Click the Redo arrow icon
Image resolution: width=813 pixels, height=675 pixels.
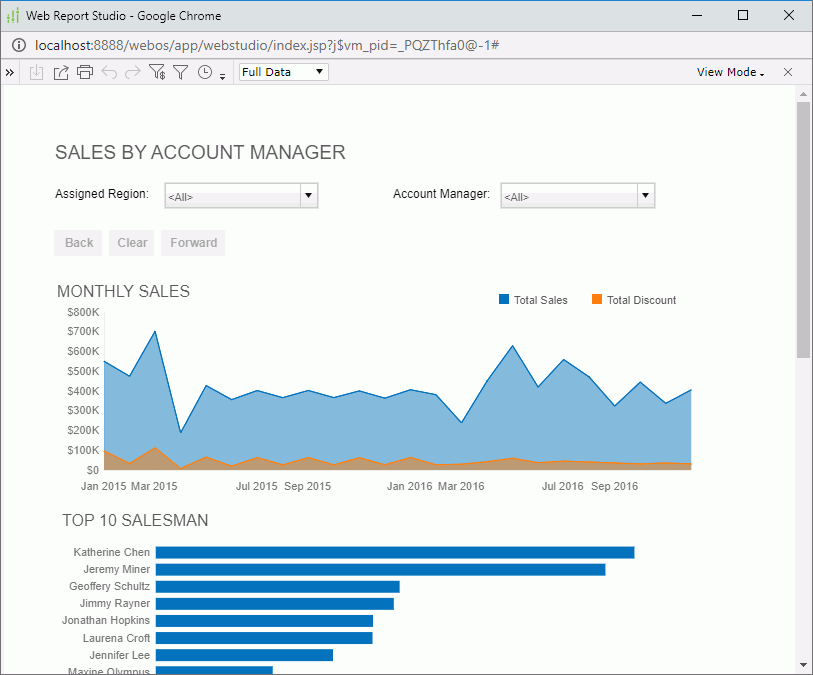click(132, 72)
